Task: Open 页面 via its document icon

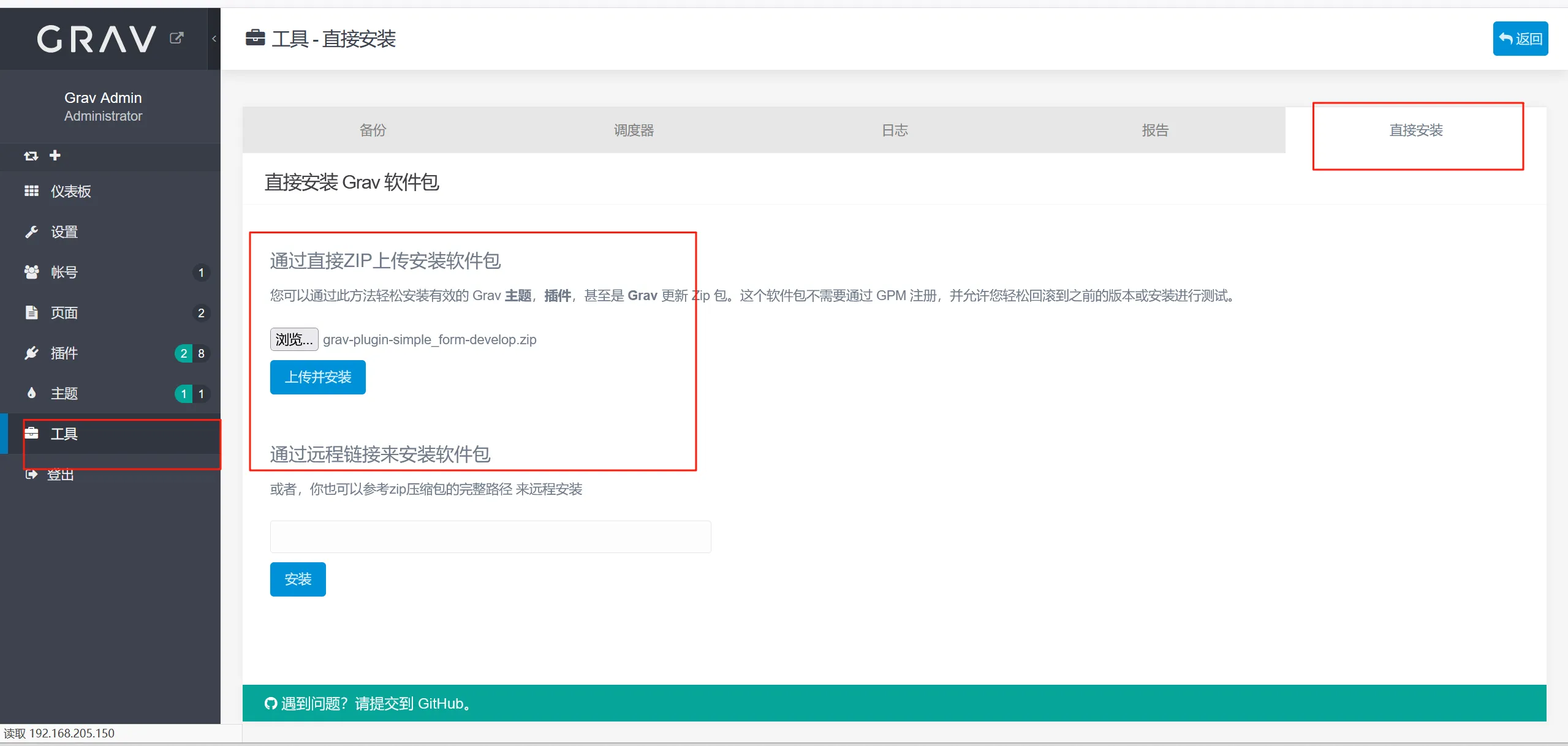Action: tap(31, 312)
